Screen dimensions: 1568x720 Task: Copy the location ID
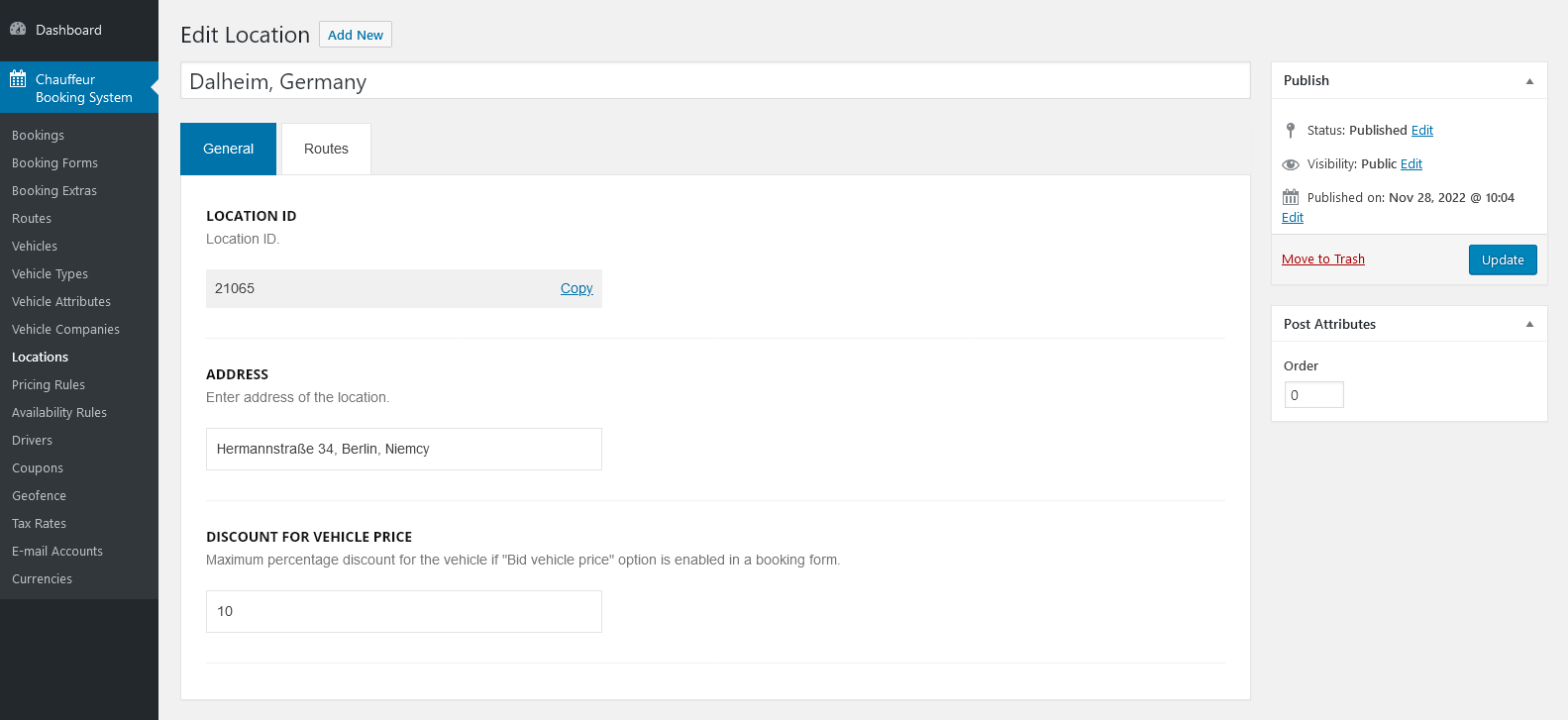pos(576,288)
